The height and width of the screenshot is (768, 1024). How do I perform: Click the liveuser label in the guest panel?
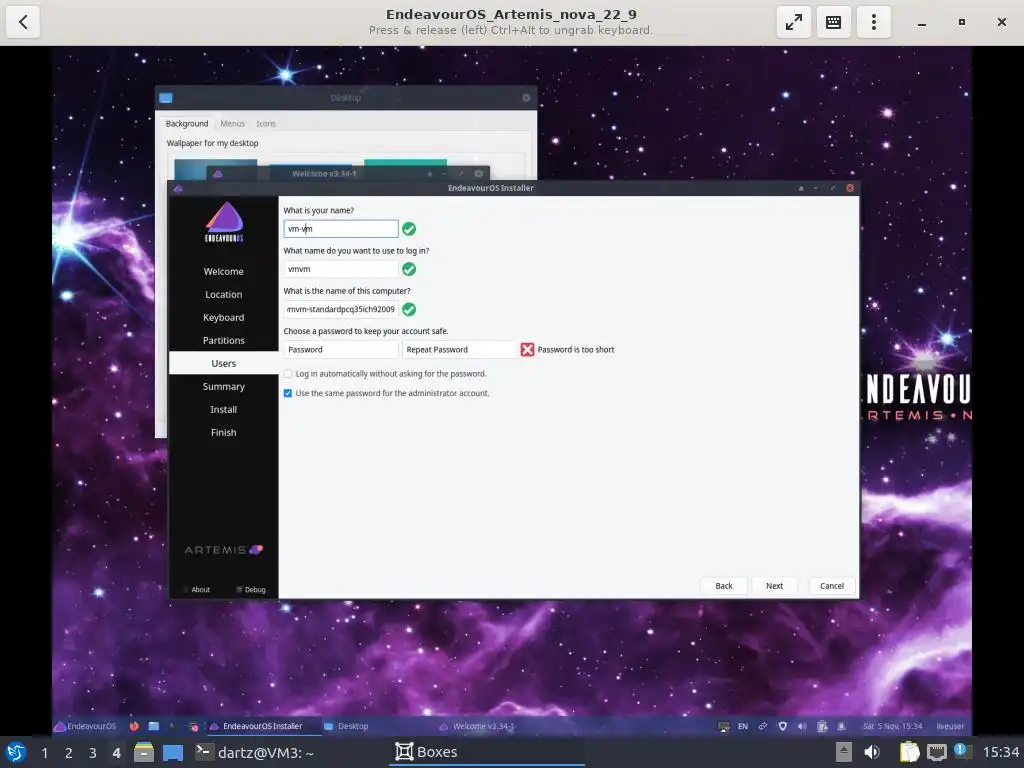click(950, 726)
